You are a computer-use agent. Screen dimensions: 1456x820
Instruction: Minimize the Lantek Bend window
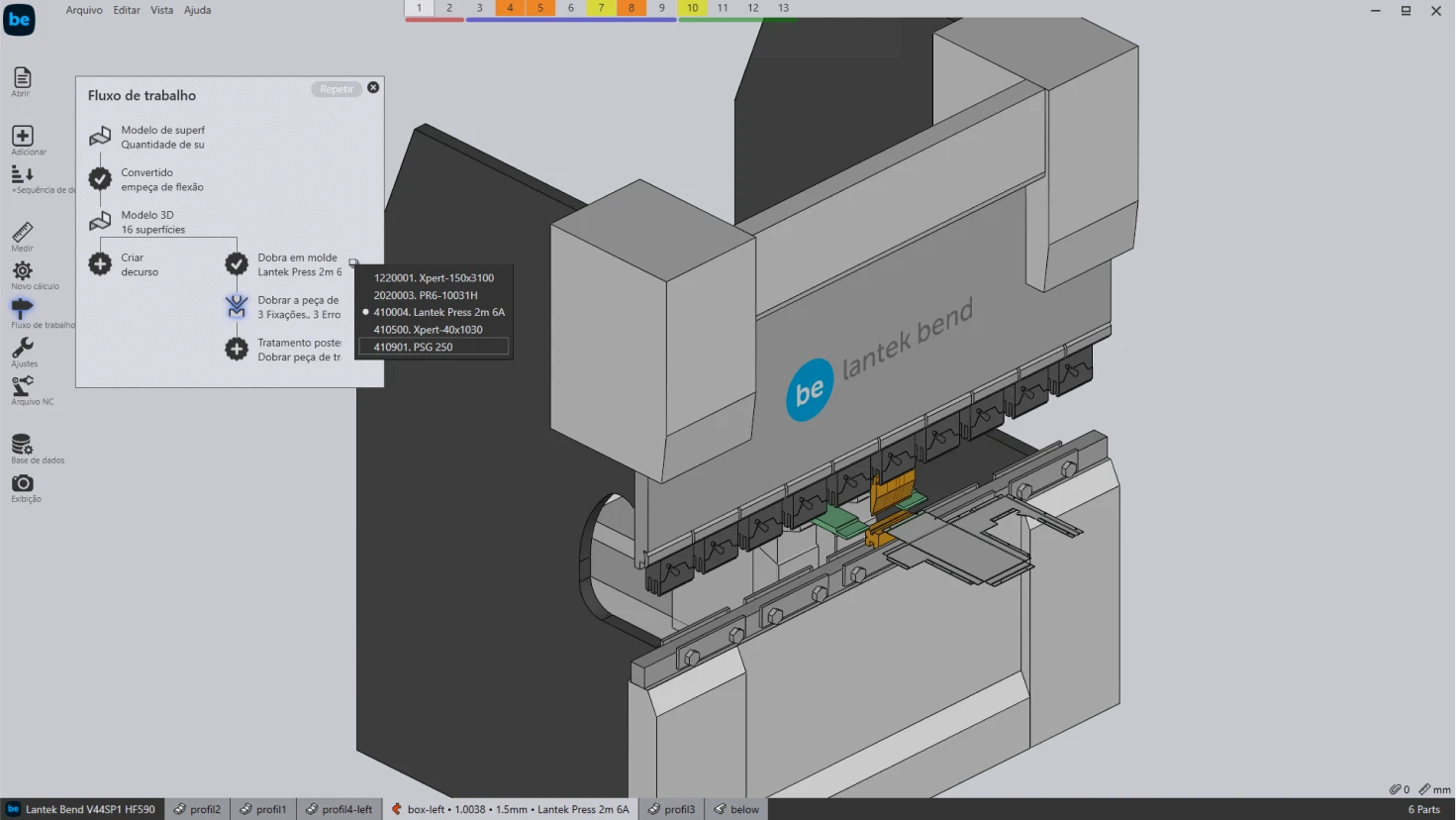coord(1375,11)
